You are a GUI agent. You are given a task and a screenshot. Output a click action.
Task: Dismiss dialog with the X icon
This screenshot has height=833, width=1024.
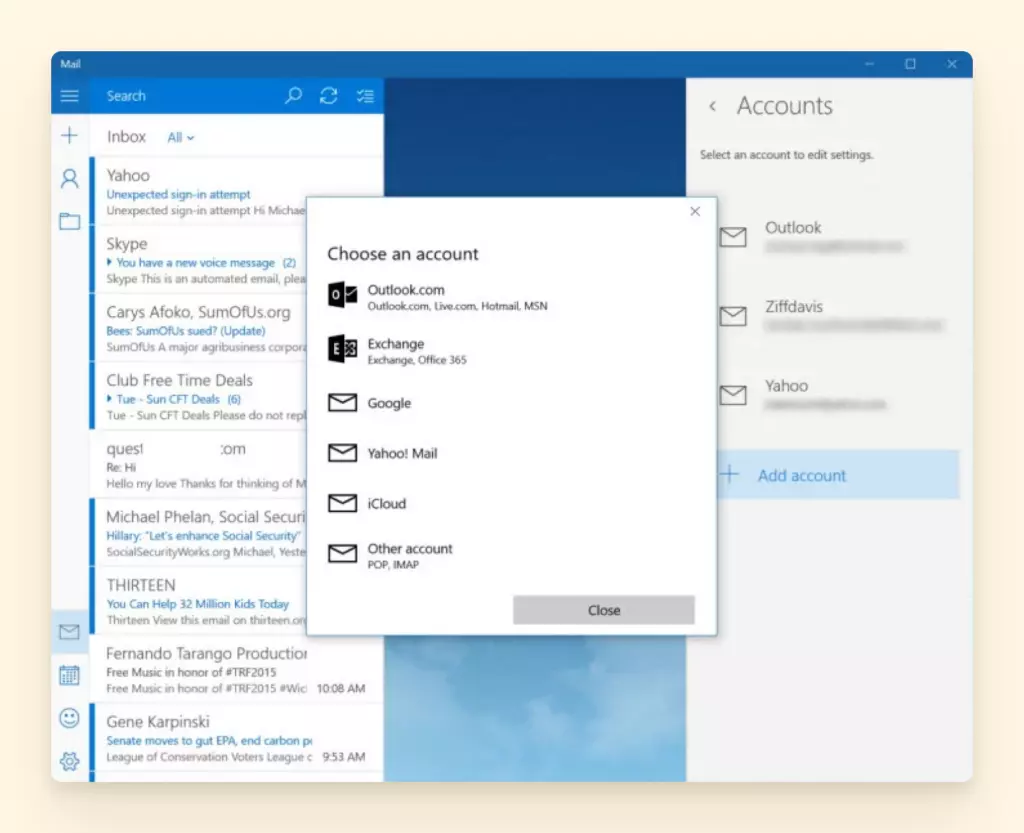click(x=695, y=211)
